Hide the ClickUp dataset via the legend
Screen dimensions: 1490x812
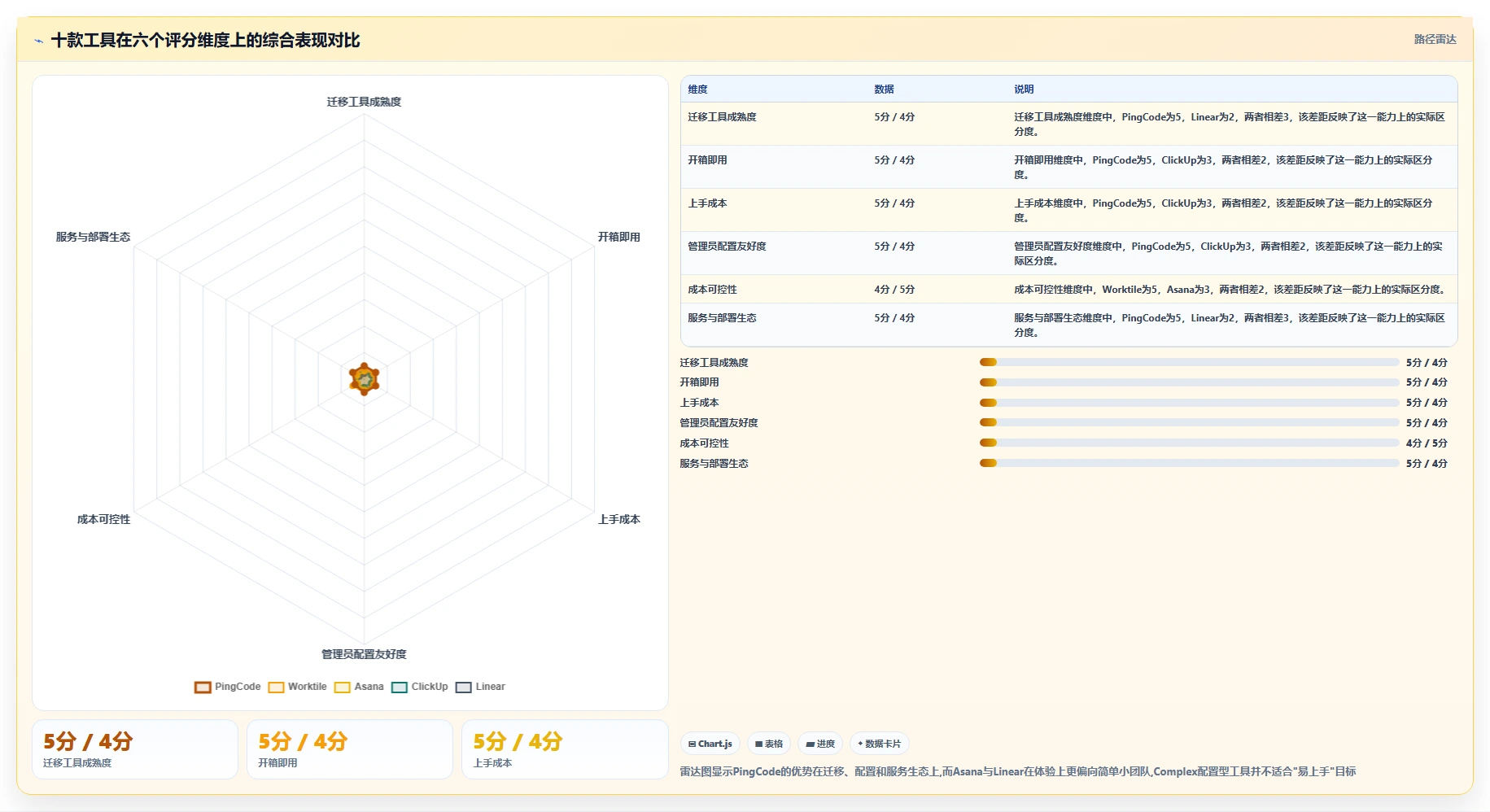tap(420, 687)
